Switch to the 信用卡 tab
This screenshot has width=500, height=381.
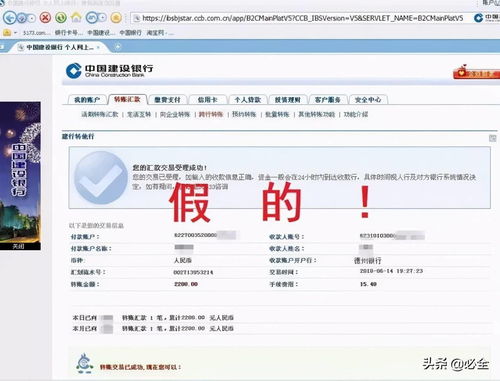click(208, 100)
